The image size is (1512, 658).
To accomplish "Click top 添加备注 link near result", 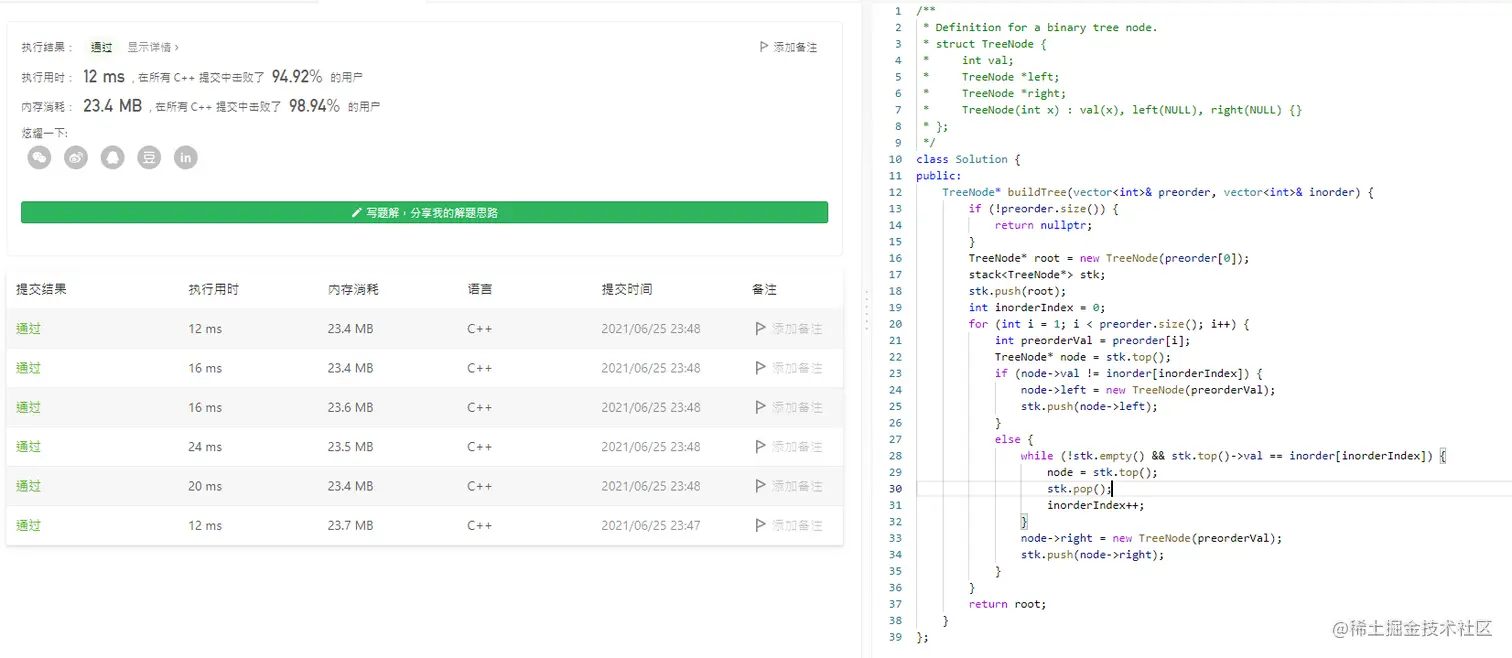I will pos(788,47).
